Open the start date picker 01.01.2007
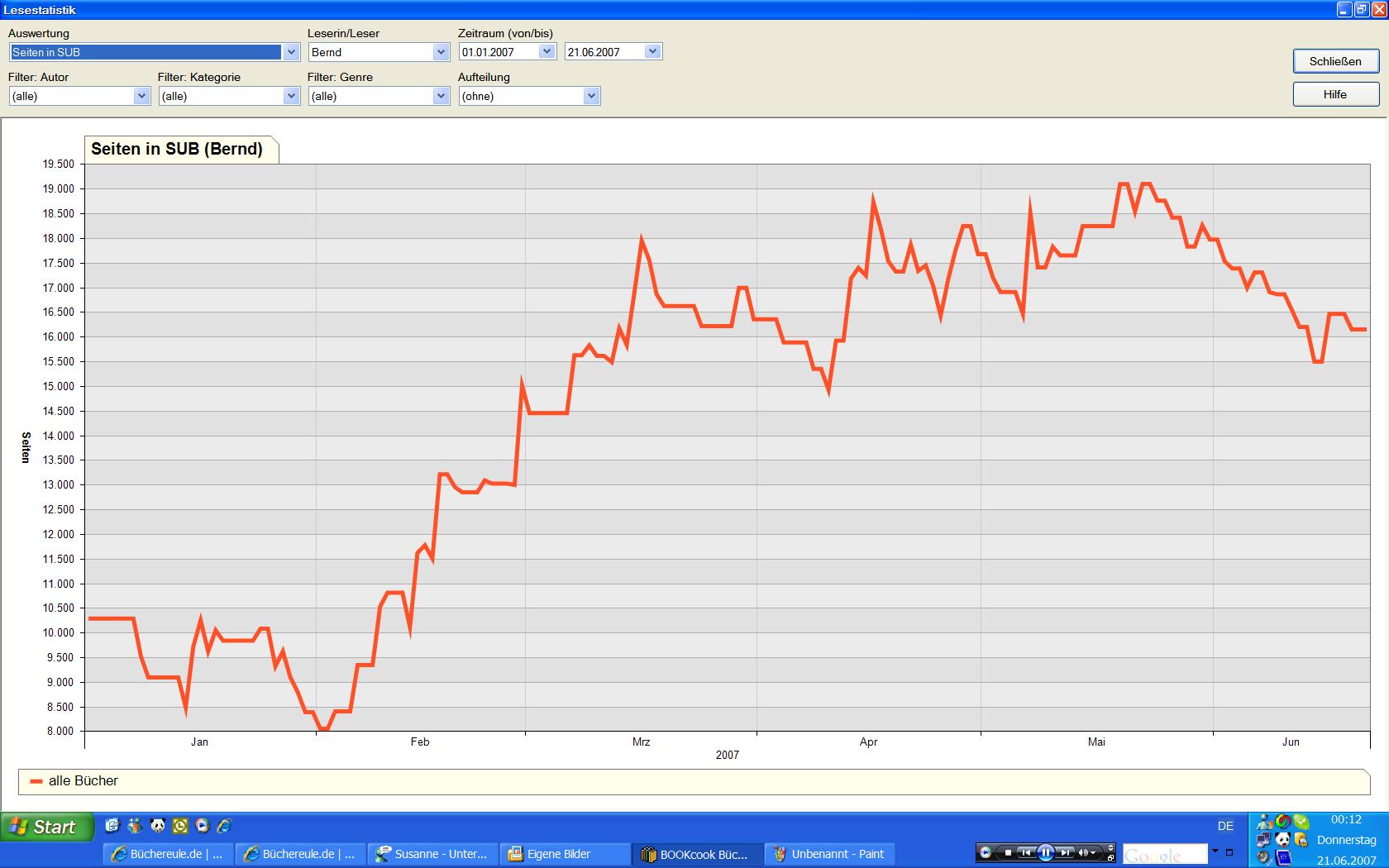 pyautogui.click(x=547, y=51)
